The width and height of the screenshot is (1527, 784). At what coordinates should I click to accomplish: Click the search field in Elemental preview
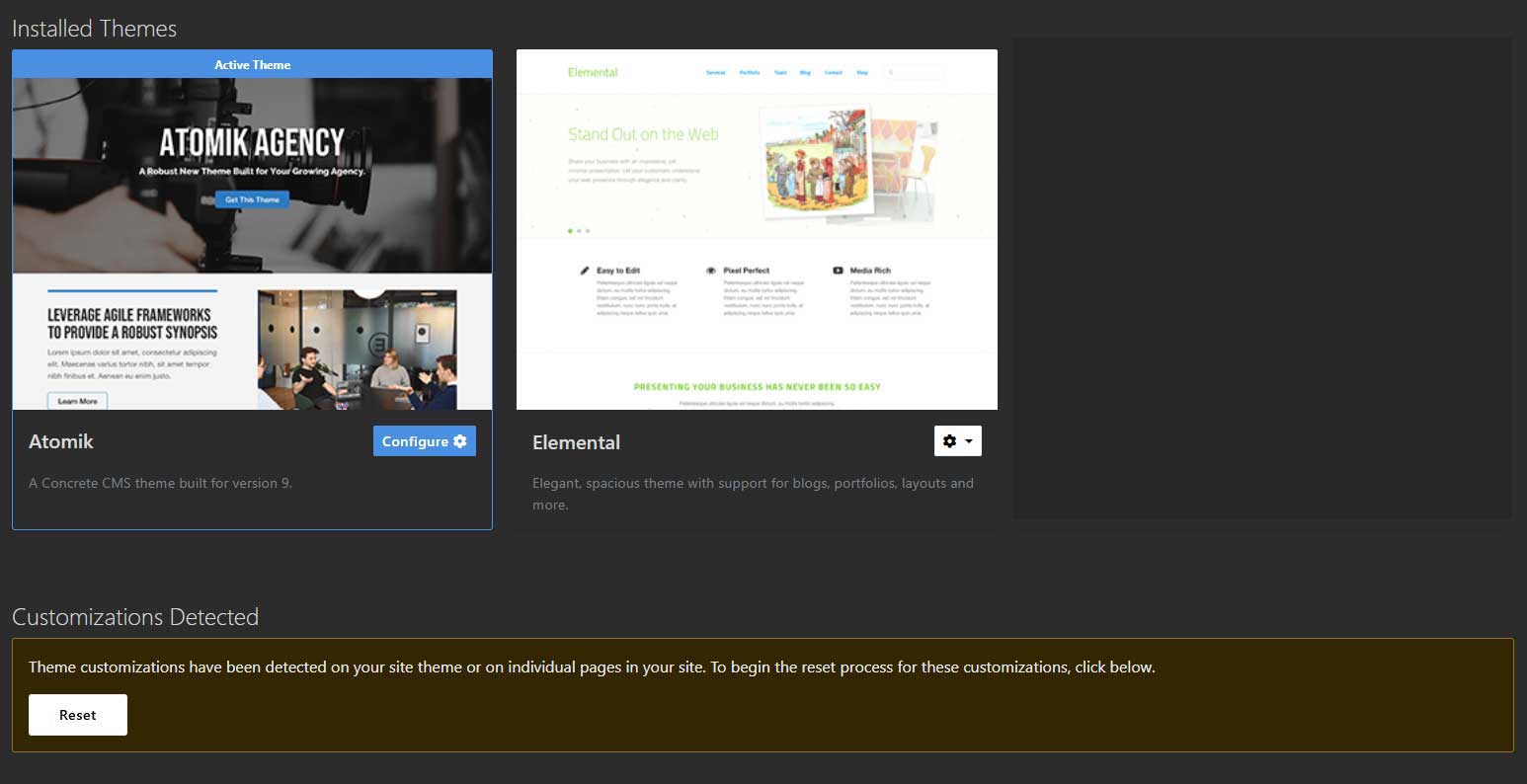coord(914,72)
